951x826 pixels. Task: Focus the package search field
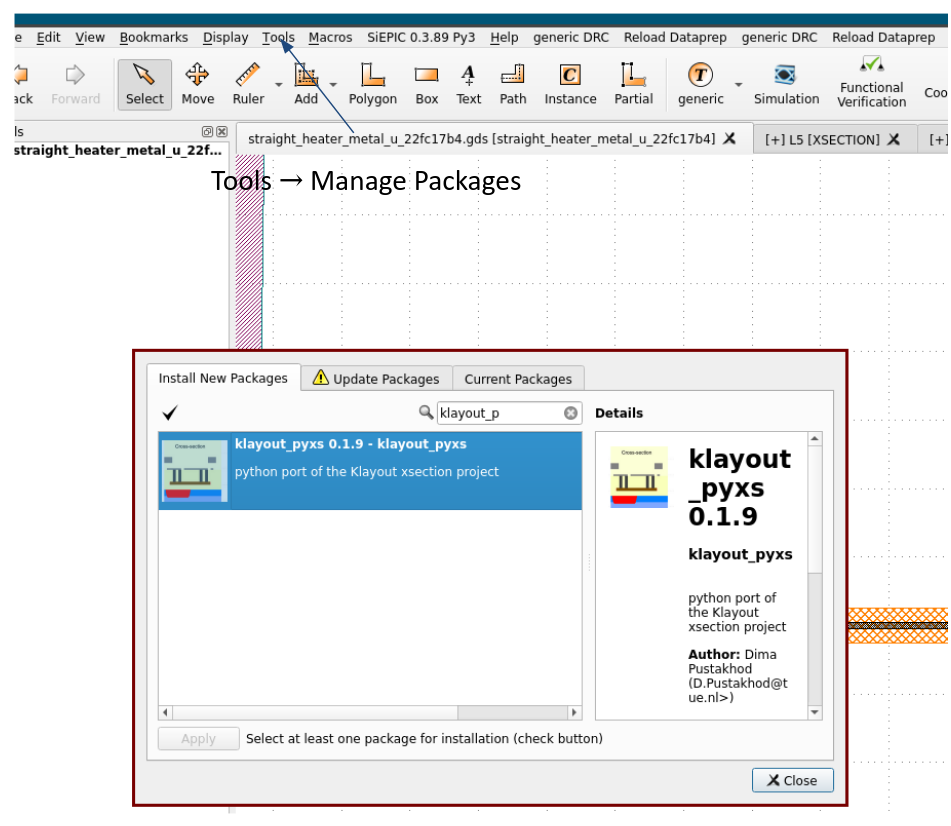click(x=500, y=413)
